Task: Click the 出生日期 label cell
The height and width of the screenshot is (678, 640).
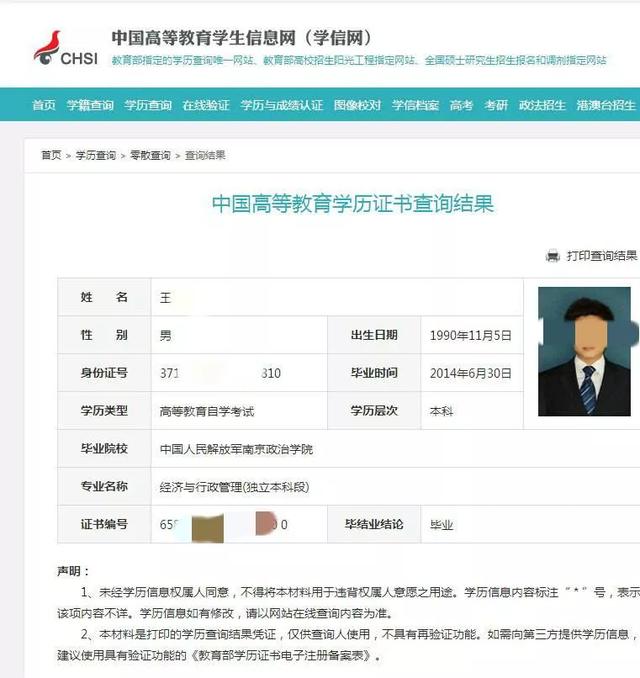Action: pyautogui.click(x=374, y=335)
